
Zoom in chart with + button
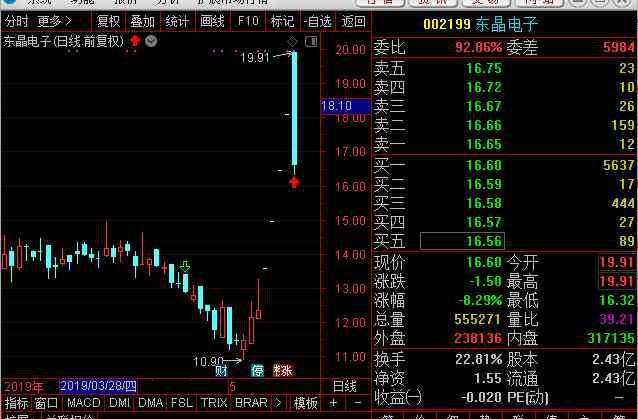click(334, 403)
